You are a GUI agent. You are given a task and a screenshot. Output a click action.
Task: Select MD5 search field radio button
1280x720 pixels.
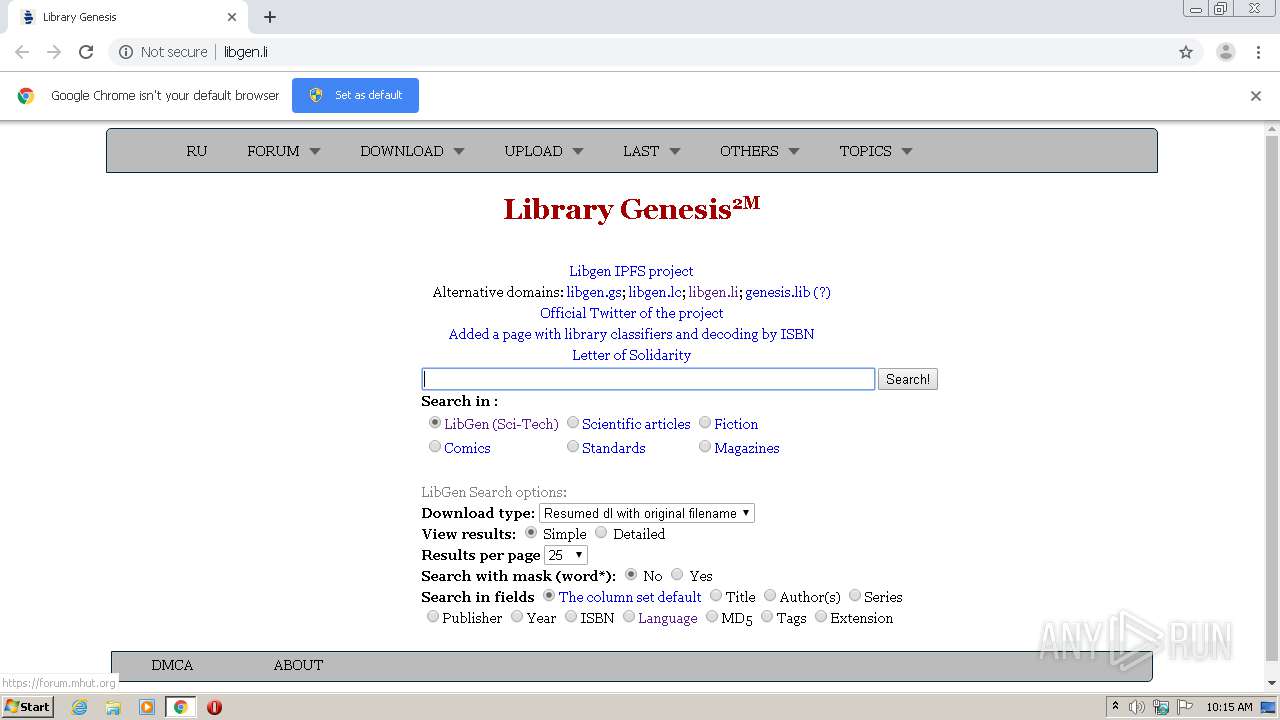coord(712,617)
